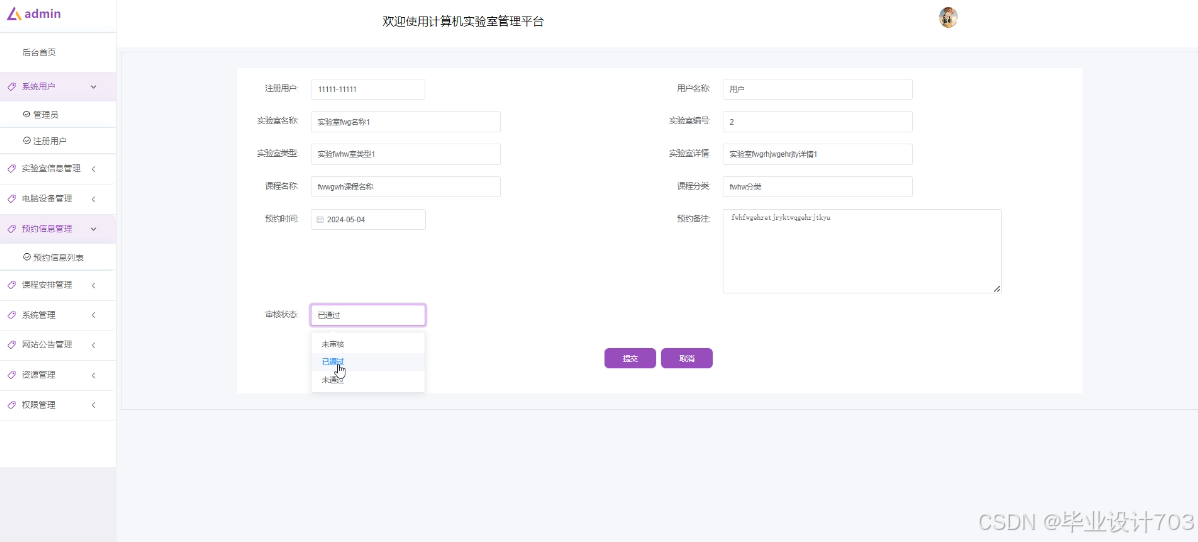Open the 审核状态 dropdown showing 已通过
1198x542 pixels.
[368, 315]
